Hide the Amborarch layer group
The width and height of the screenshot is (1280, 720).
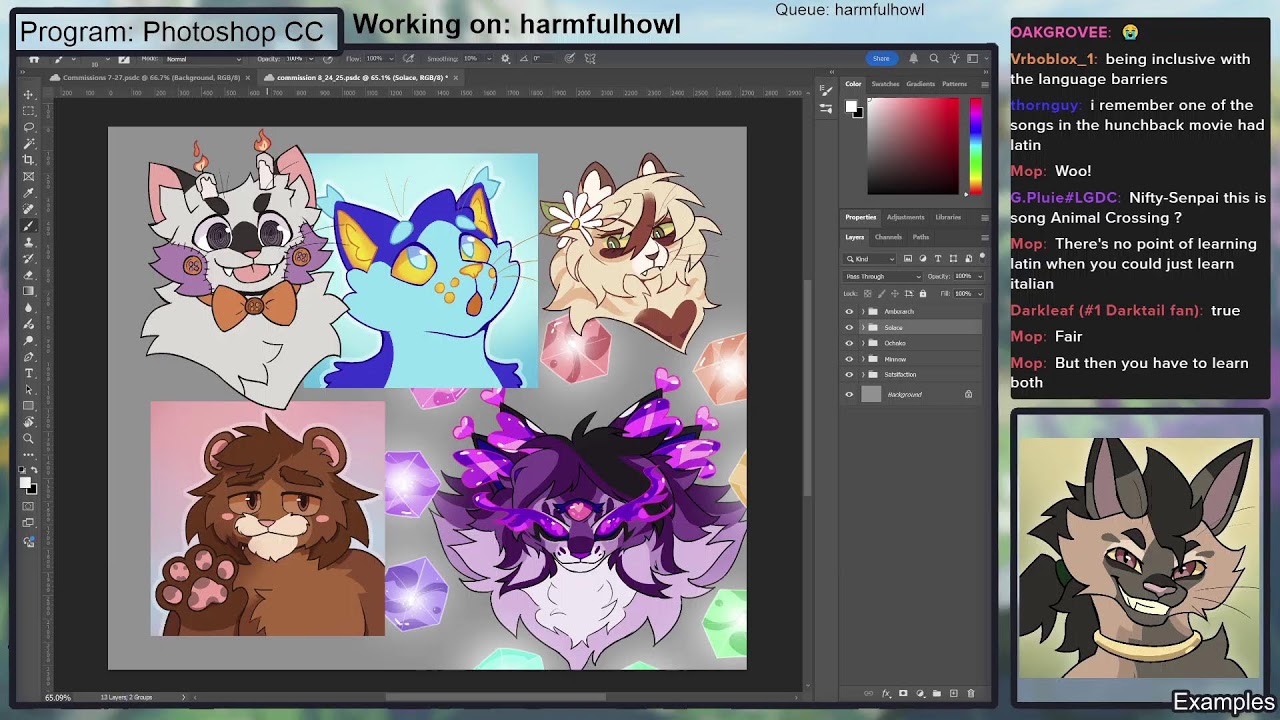(x=849, y=311)
